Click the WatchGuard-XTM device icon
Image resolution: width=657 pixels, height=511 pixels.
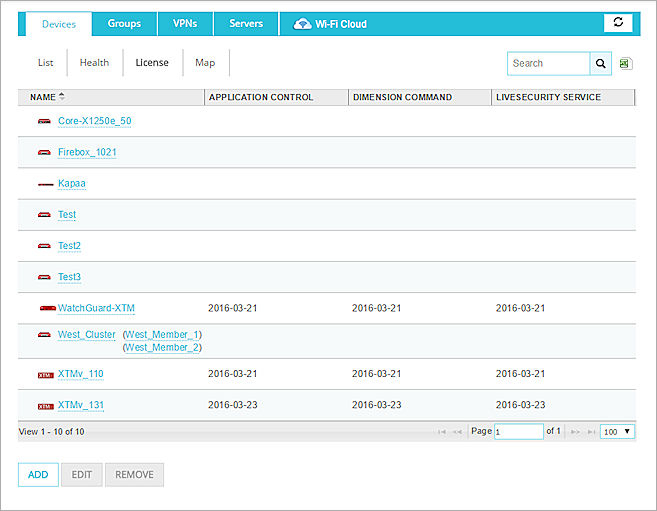click(46, 308)
